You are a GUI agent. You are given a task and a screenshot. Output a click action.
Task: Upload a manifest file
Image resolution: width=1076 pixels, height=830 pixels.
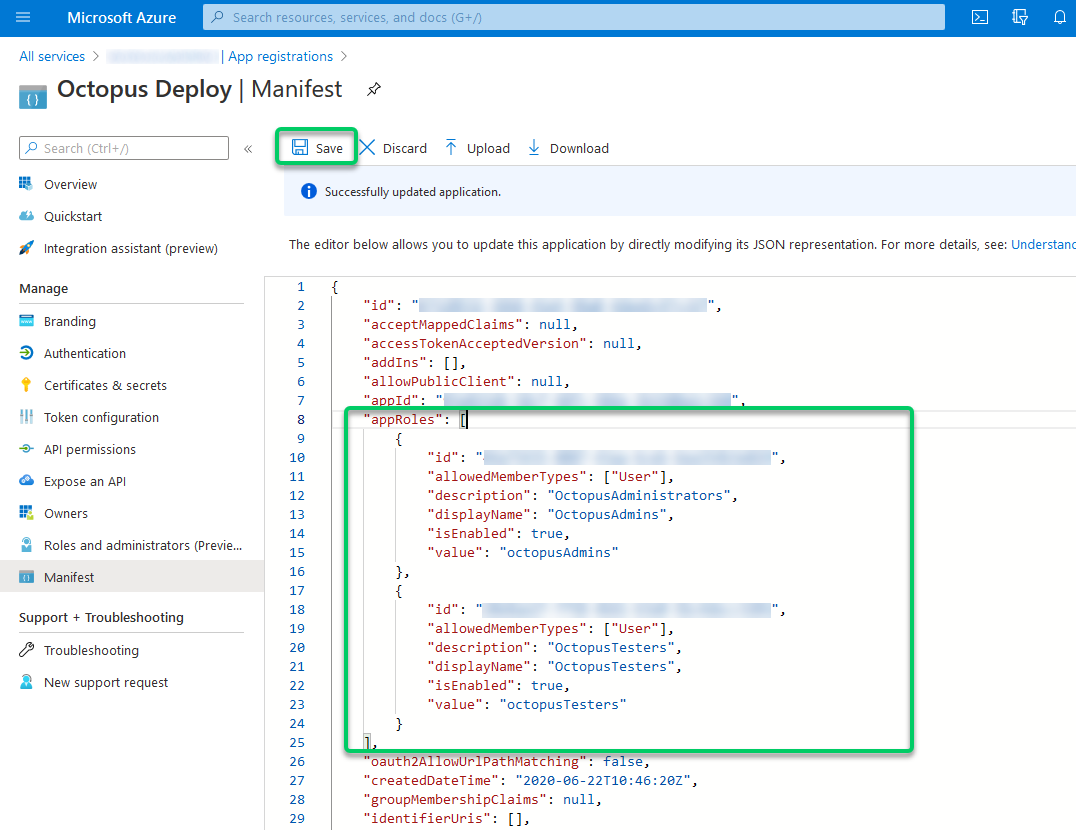click(x=477, y=147)
